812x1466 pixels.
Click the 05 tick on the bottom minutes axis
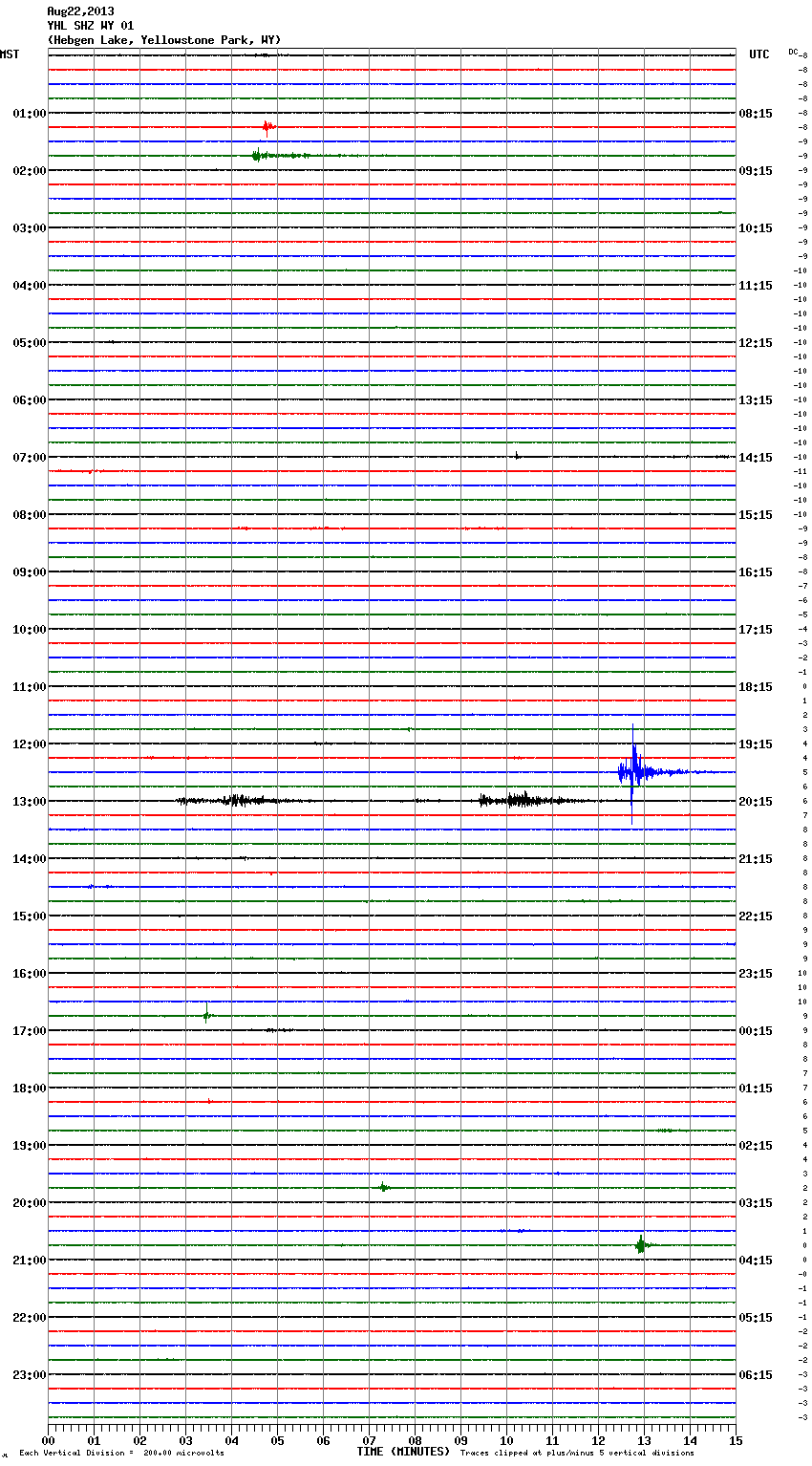(277, 1440)
